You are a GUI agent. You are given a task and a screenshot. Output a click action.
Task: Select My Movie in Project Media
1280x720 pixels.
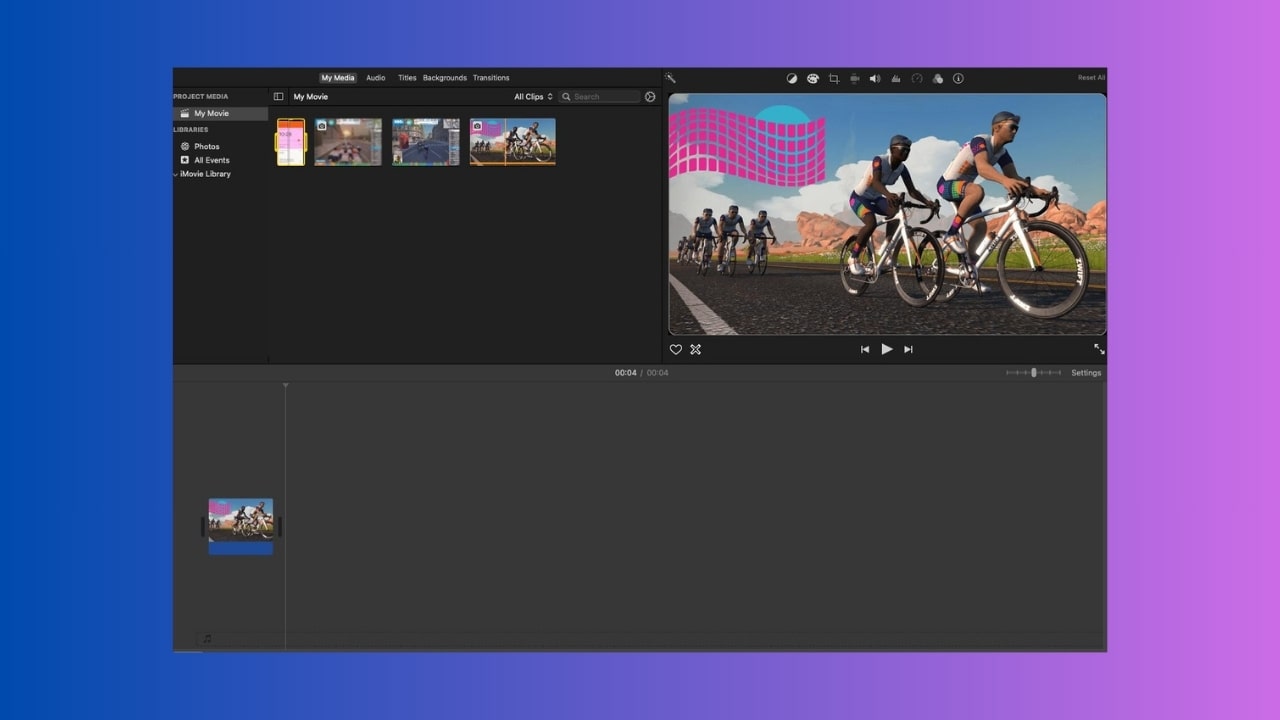coord(220,114)
